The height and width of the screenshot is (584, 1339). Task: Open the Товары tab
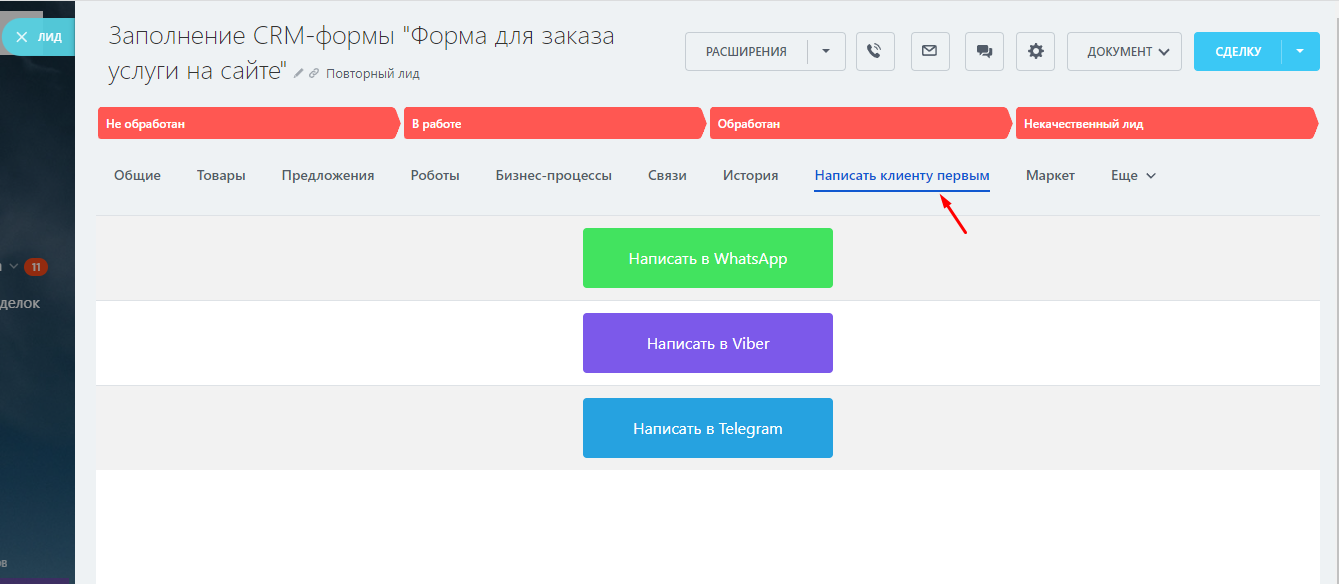tap(221, 175)
